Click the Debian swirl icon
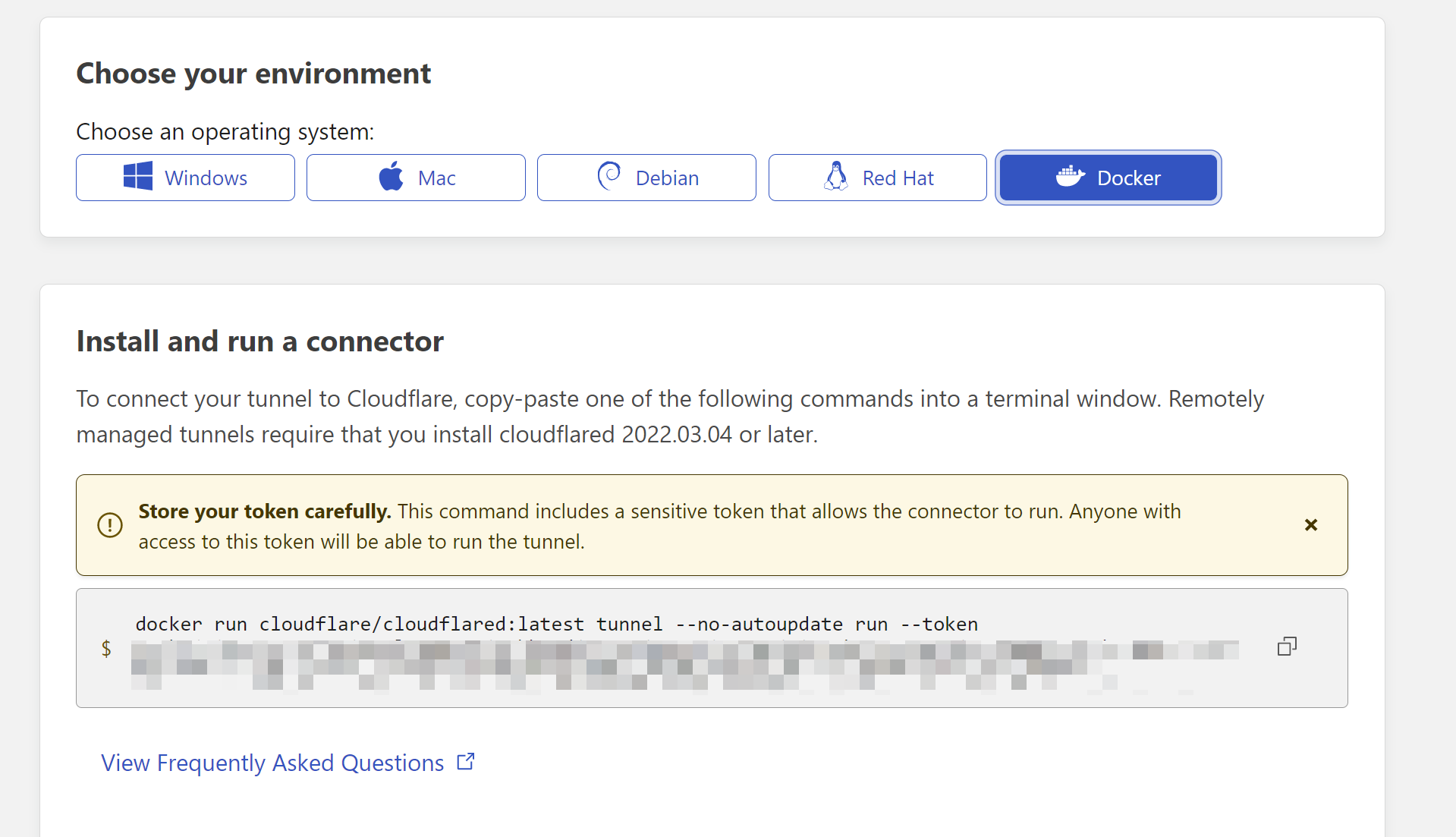The width and height of the screenshot is (1456, 837). point(609,176)
